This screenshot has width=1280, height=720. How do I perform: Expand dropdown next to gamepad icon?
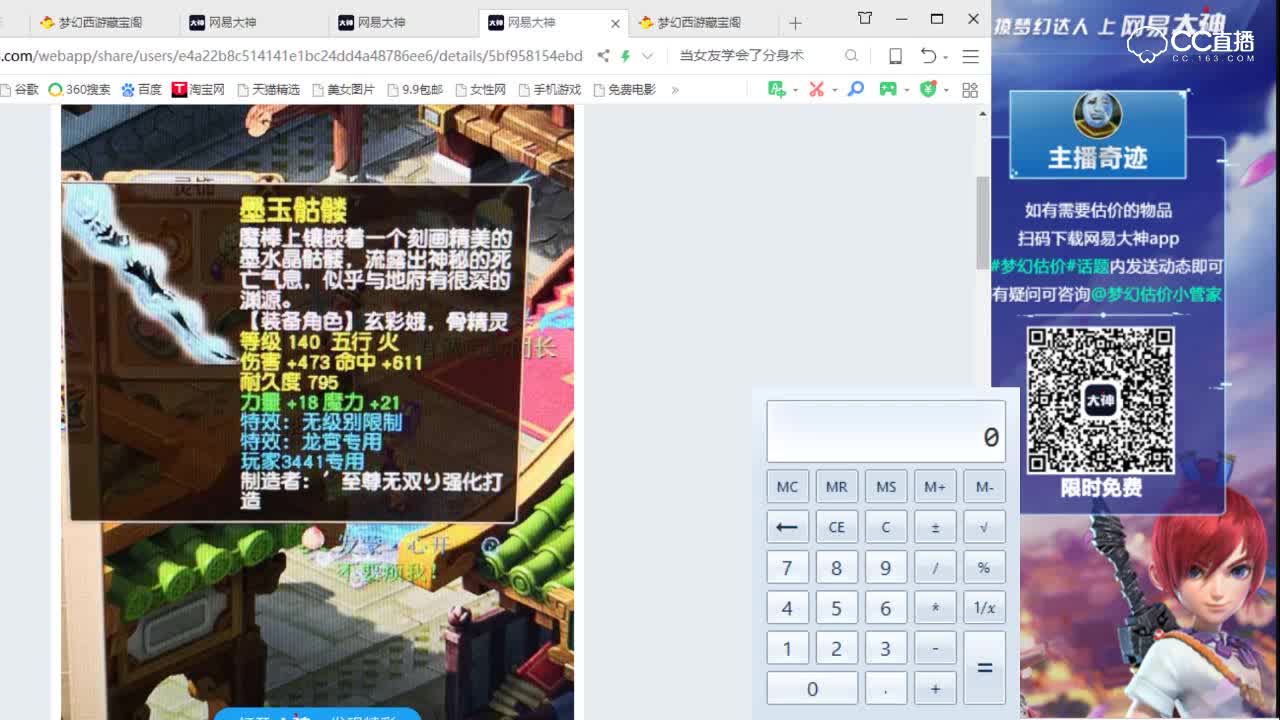(906, 90)
